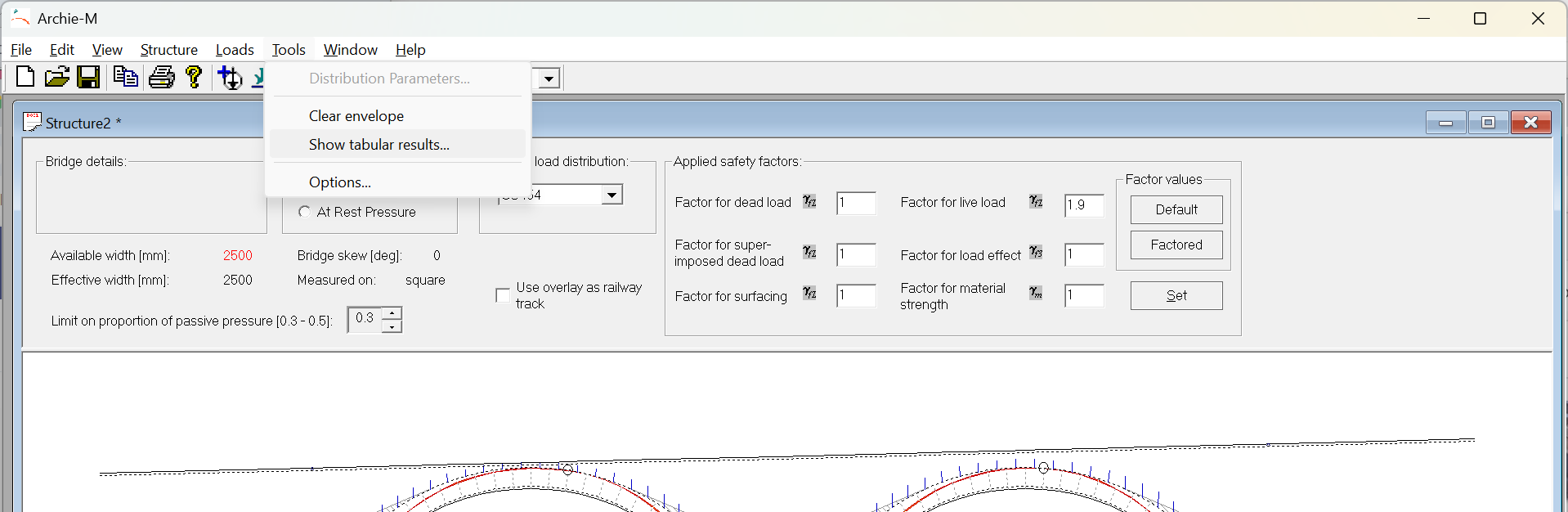The width and height of the screenshot is (1568, 512).
Task: Click the Effective width value 2500
Action: click(x=238, y=280)
